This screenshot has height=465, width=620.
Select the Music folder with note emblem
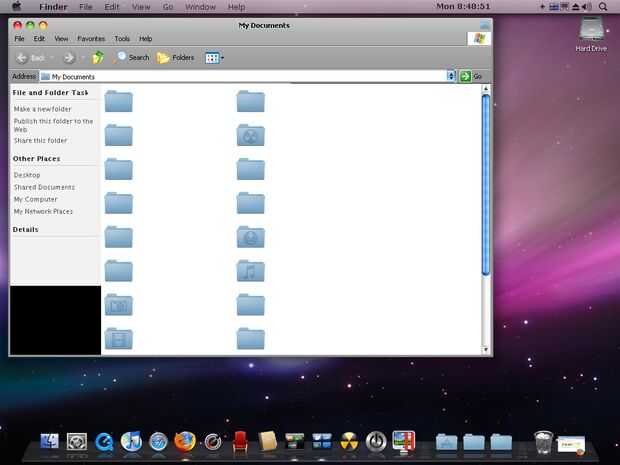(x=250, y=271)
